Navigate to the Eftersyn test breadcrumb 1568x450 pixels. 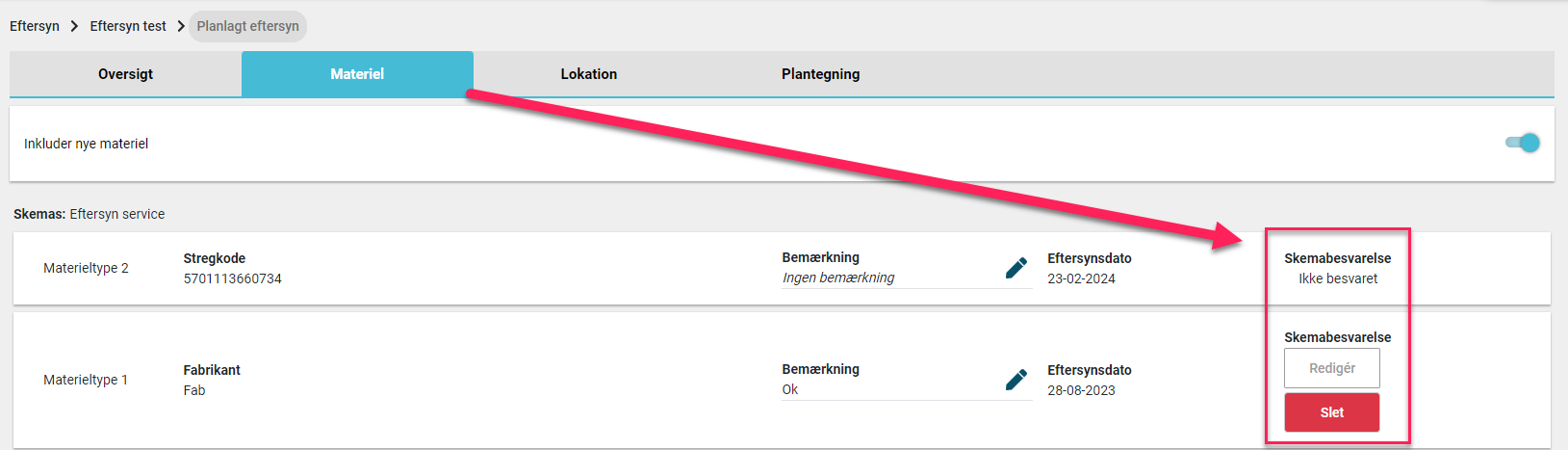tap(128, 26)
